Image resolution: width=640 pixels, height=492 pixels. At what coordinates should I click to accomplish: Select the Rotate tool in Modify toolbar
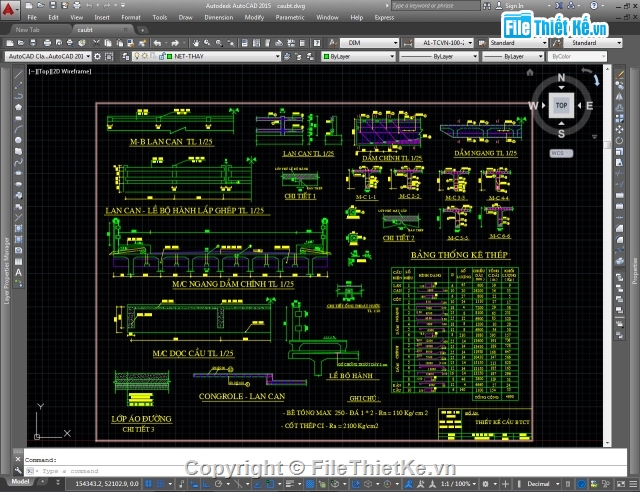click(620, 140)
